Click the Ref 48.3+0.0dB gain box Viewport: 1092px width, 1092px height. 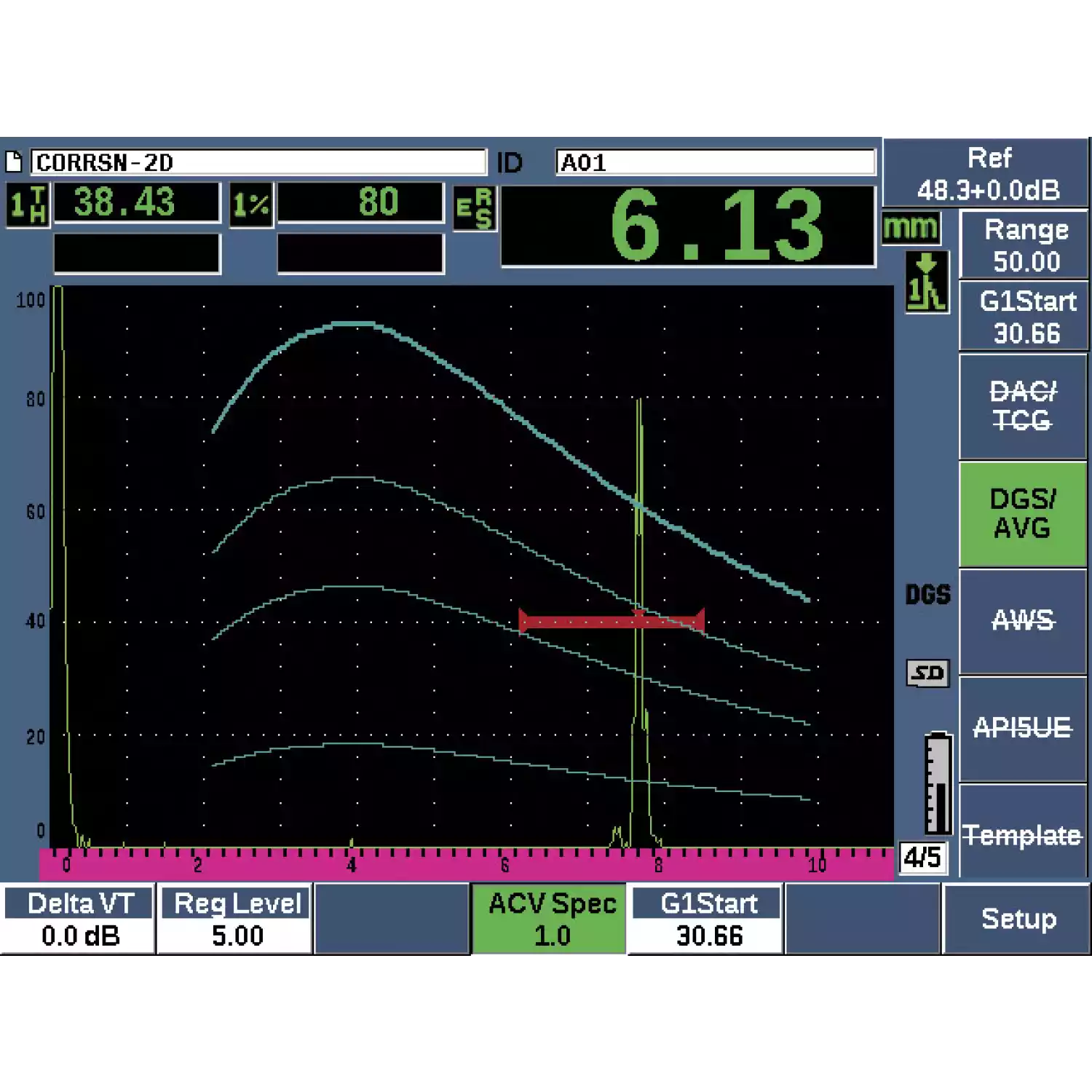point(986,173)
